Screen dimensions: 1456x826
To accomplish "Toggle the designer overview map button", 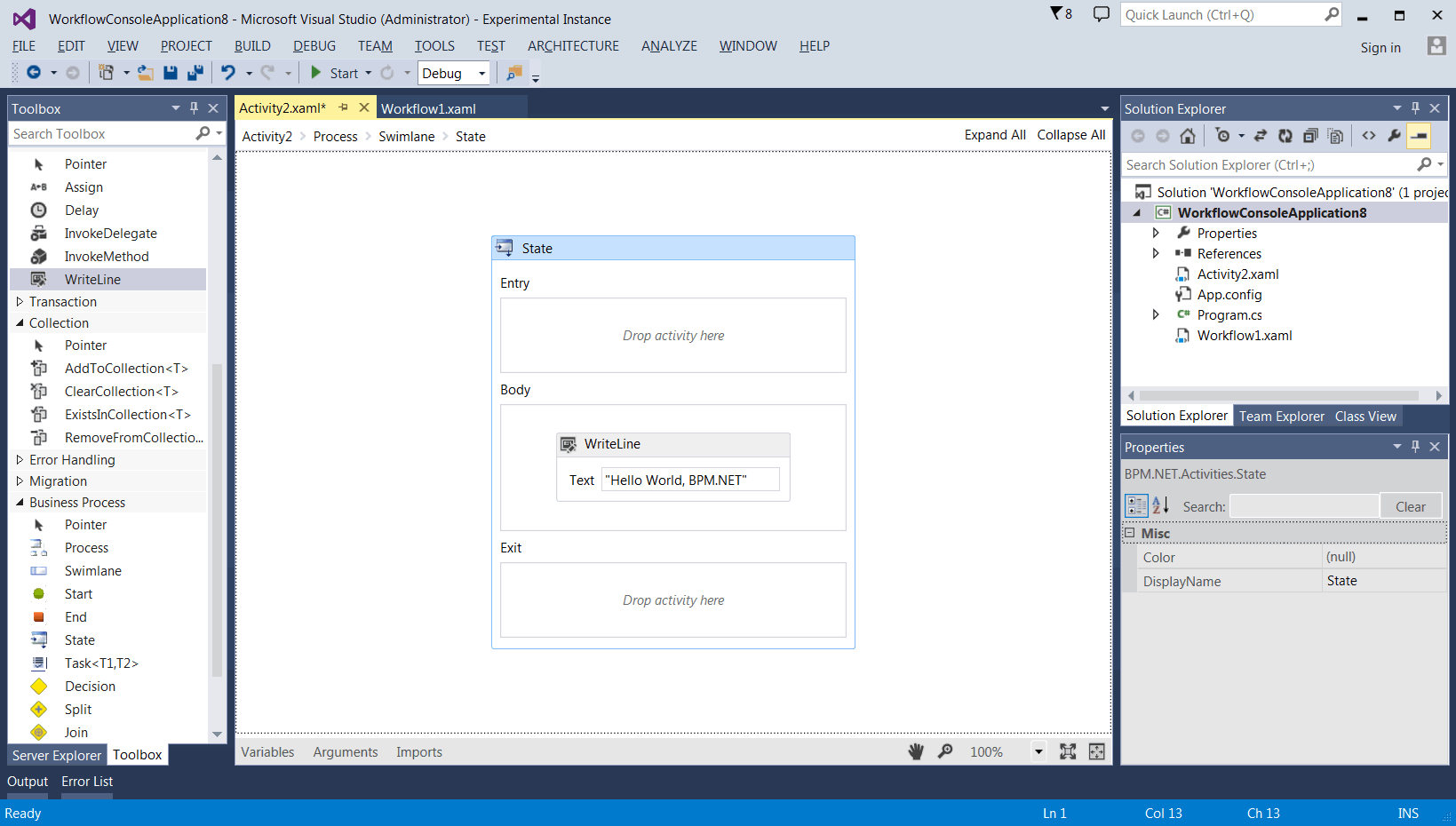I will pyautogui.click(x=1097, y=751).
